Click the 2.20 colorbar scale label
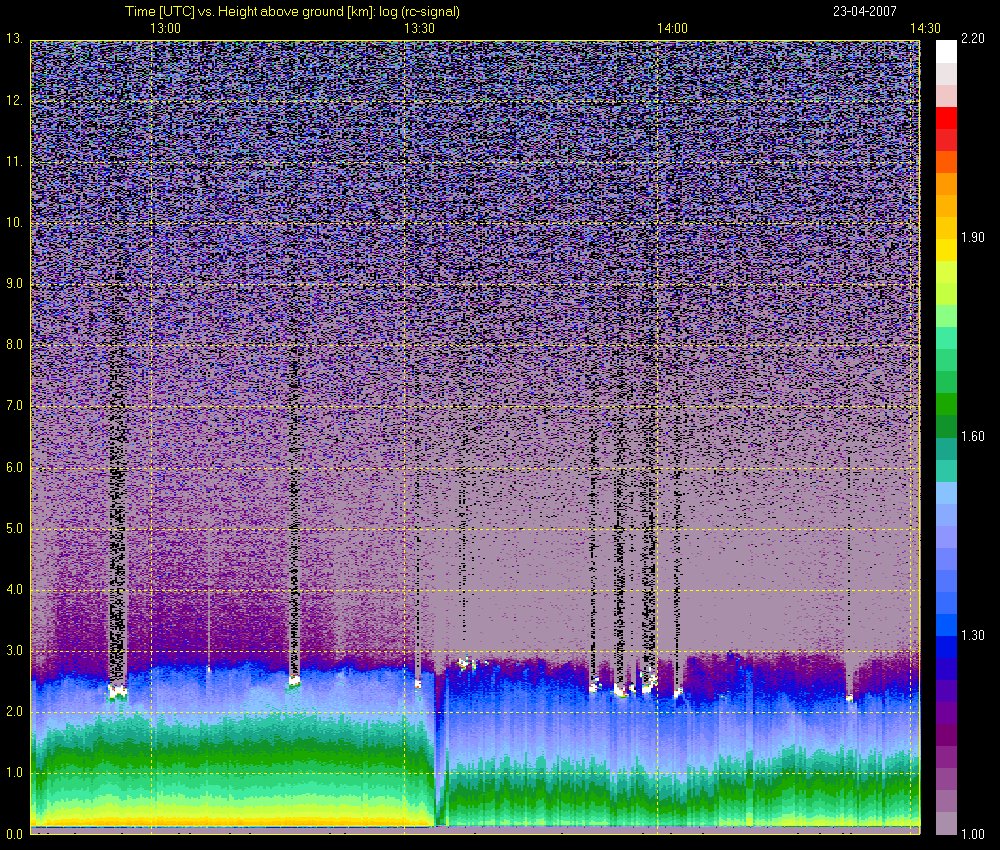The image size is (1000, 850). [973, 38]
